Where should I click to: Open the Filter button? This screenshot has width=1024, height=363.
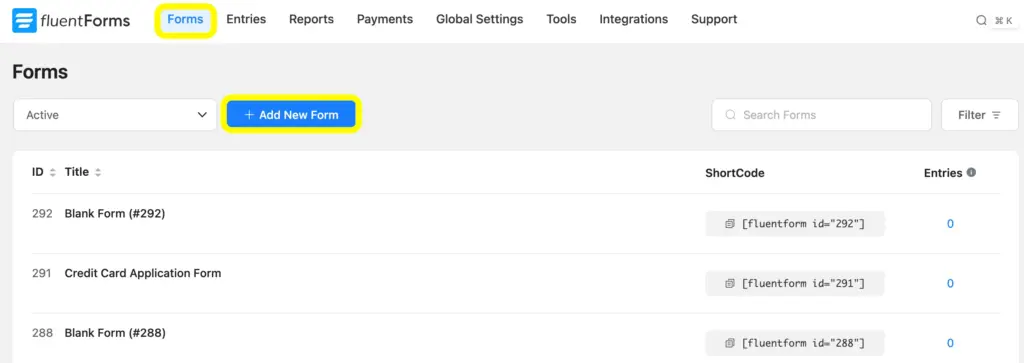pyautogui.click(x=979, y=115)
